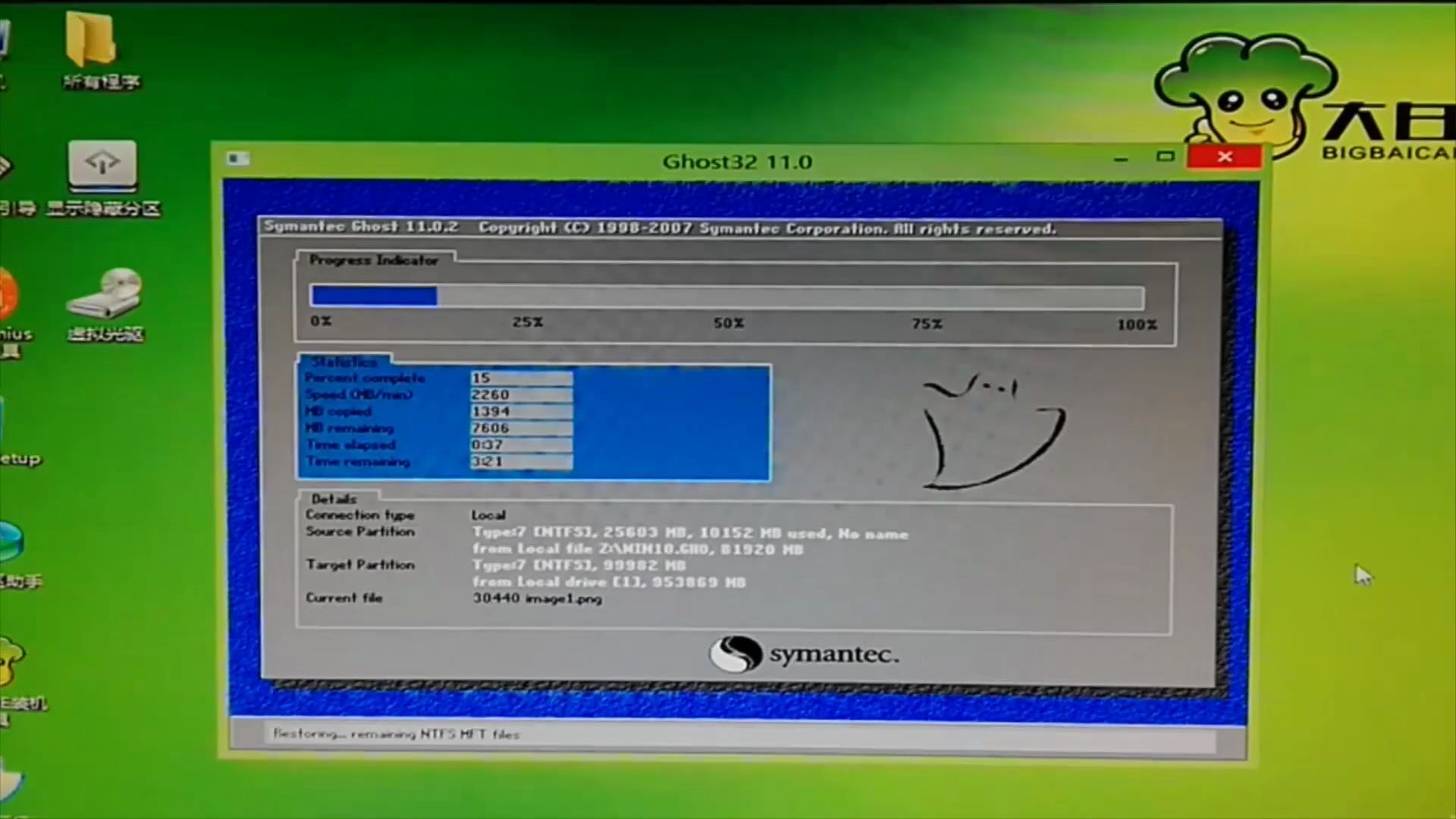
Task: Click the Ghost32 11.0 title bar text
Action: (x=737, y=162)
